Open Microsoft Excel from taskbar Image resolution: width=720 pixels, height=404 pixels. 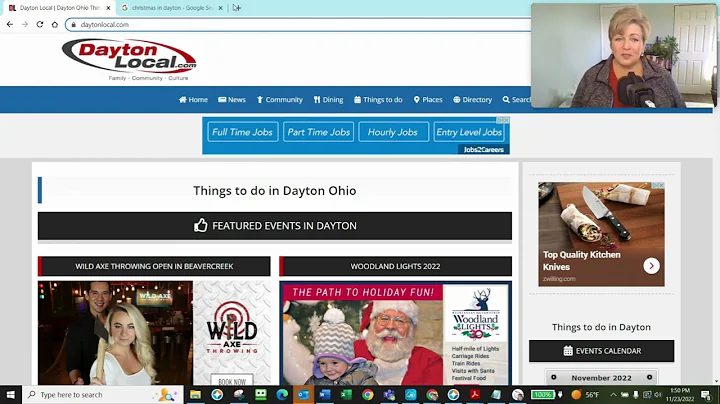click(x=346, y=395)
